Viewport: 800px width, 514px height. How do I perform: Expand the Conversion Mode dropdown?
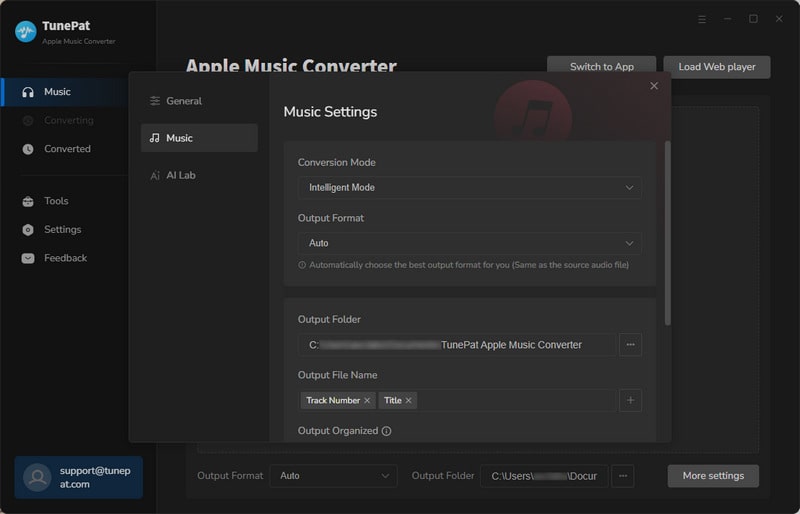click(470, 188)
